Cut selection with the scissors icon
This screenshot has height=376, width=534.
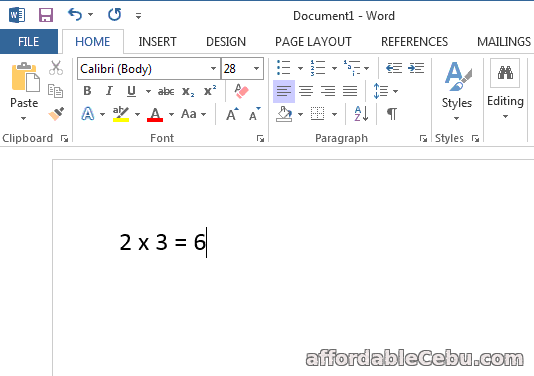tap(56, 68)
